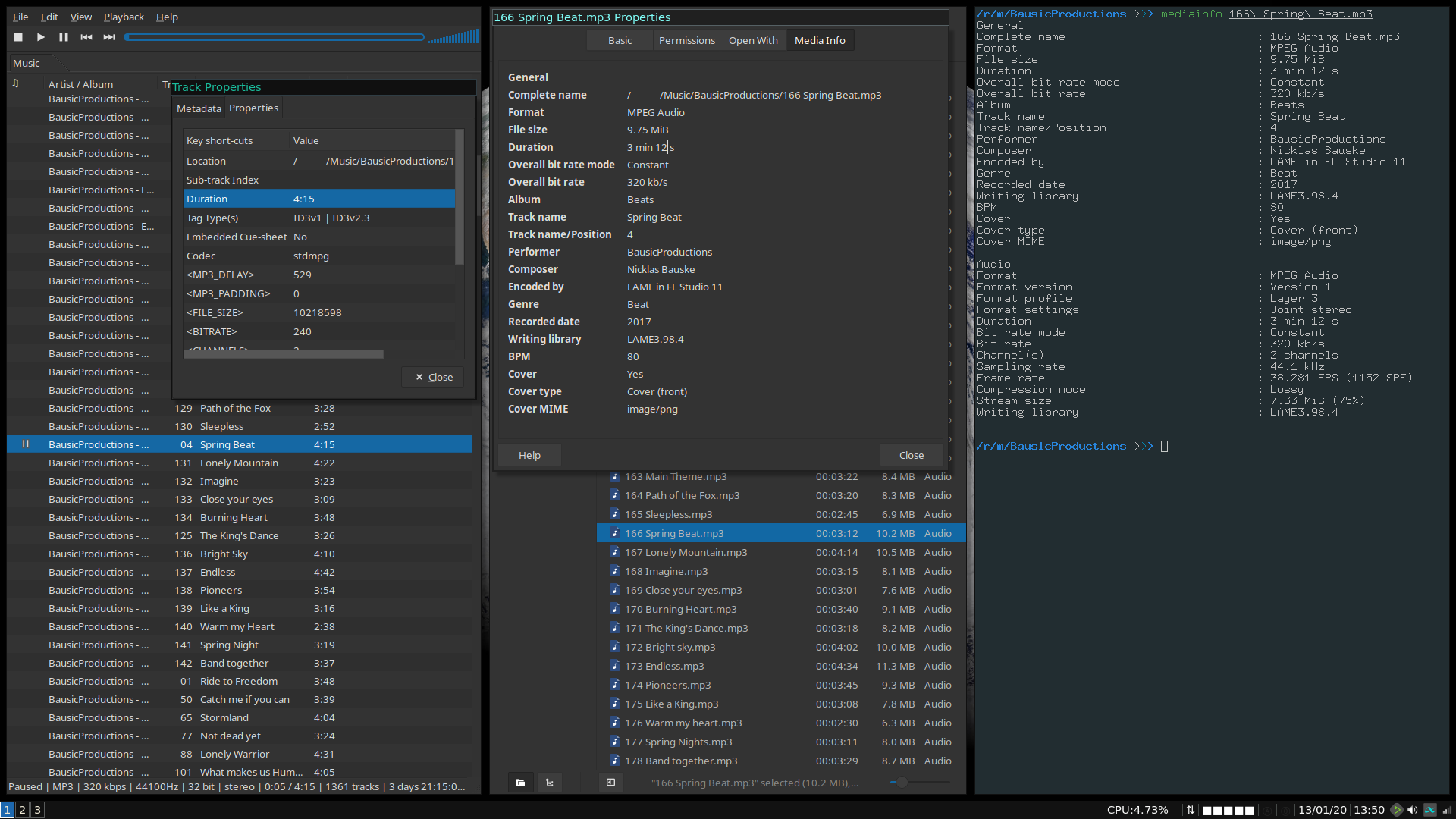Screen dimensions: 1456x819
Task: Skip to the next track icon
Action: point(108,36)
